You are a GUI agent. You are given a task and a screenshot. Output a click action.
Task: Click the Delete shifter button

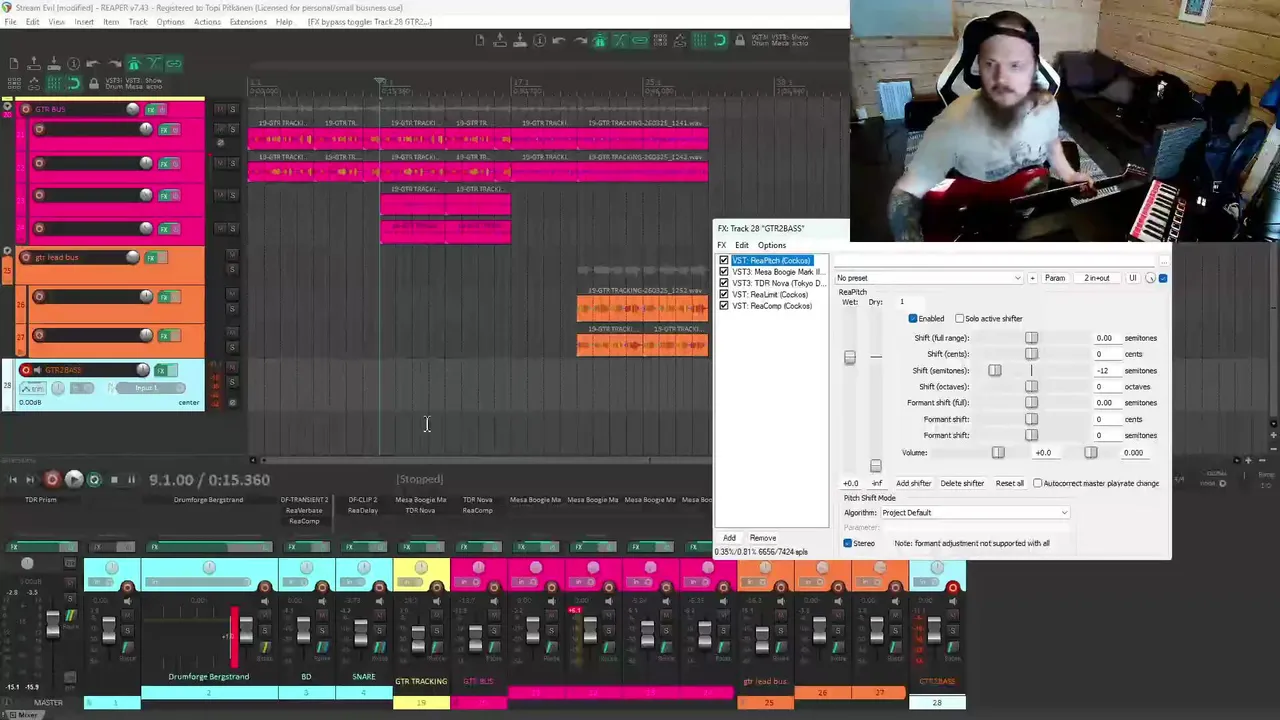962,483
